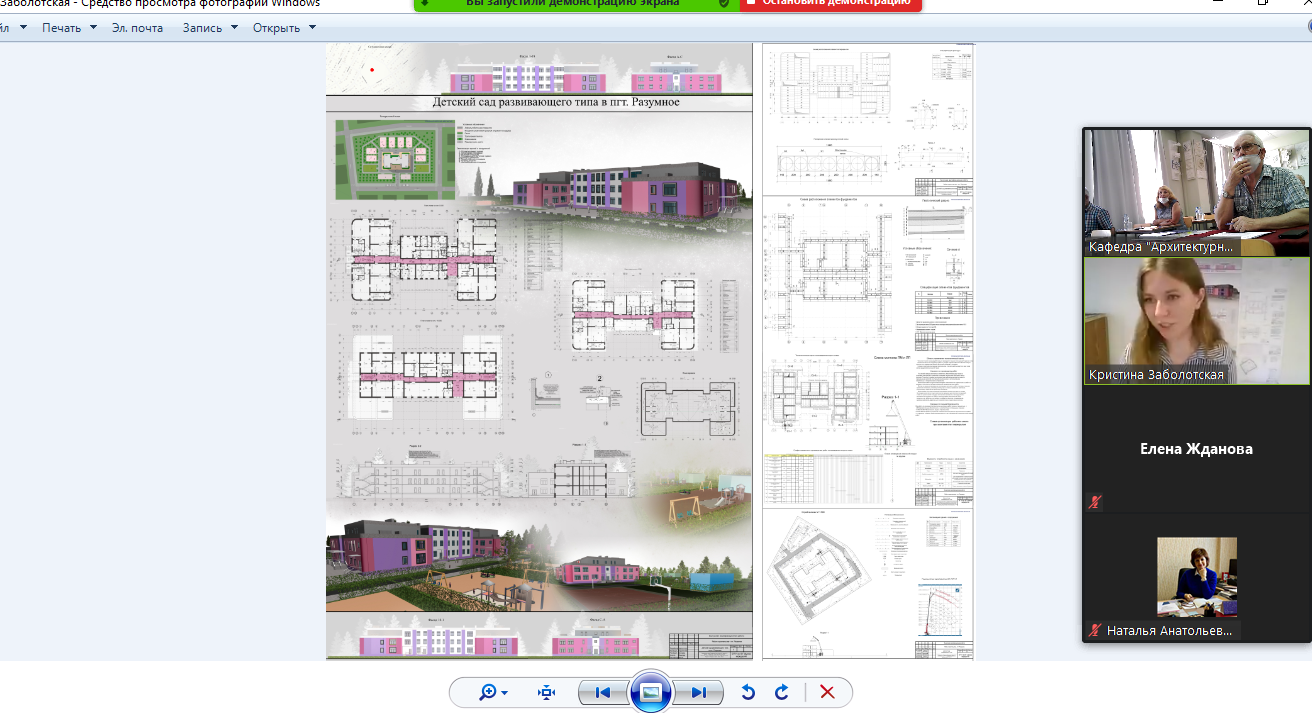The width and height of the screenshot is (1312, 713).
Task: Click muted microphone icon on Елена Жданова tile
Action: (x=1096, y=502)
